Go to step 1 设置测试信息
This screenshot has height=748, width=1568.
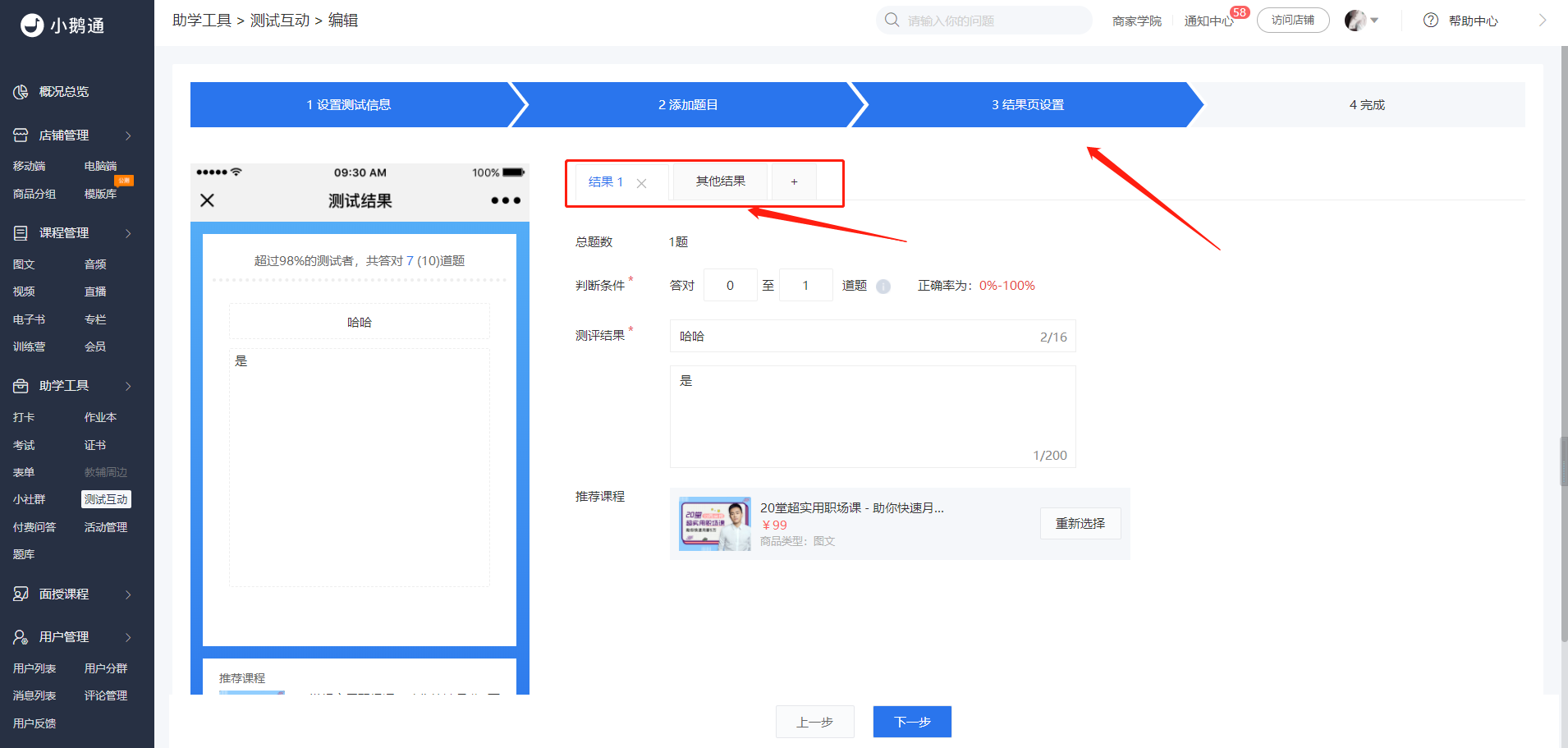click(x=349, y=104)
